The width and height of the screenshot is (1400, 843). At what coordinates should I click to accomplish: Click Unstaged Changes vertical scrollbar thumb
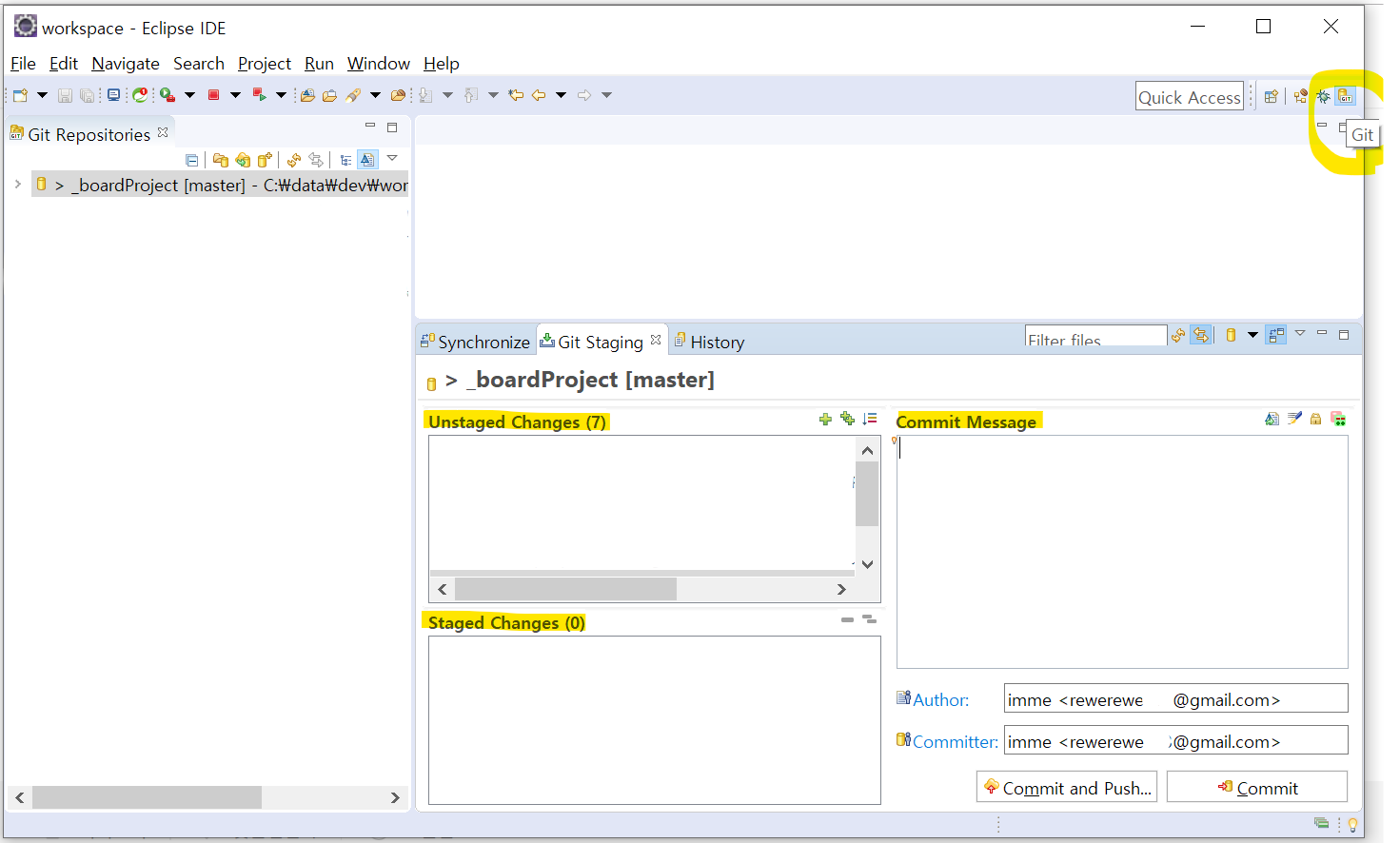867,494
